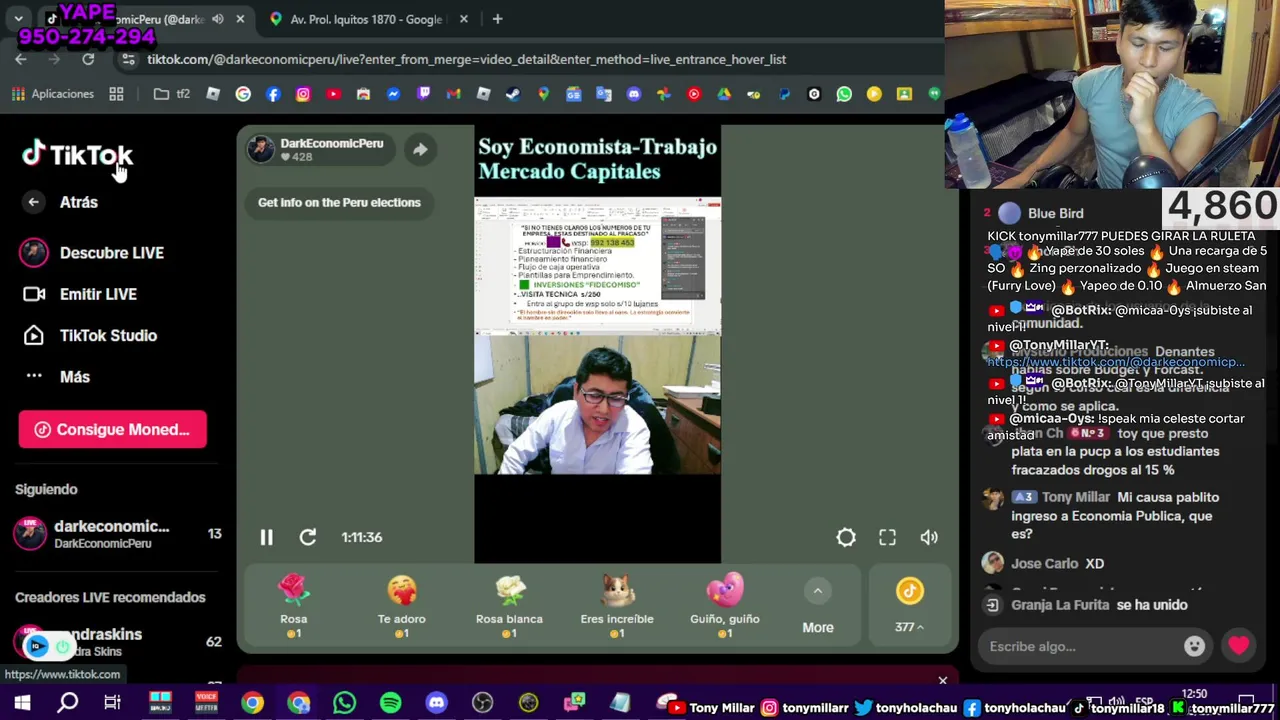Viewport: 1280px width, 720px height.
Task: Click the address bar URL
Action: click(466, 60)
